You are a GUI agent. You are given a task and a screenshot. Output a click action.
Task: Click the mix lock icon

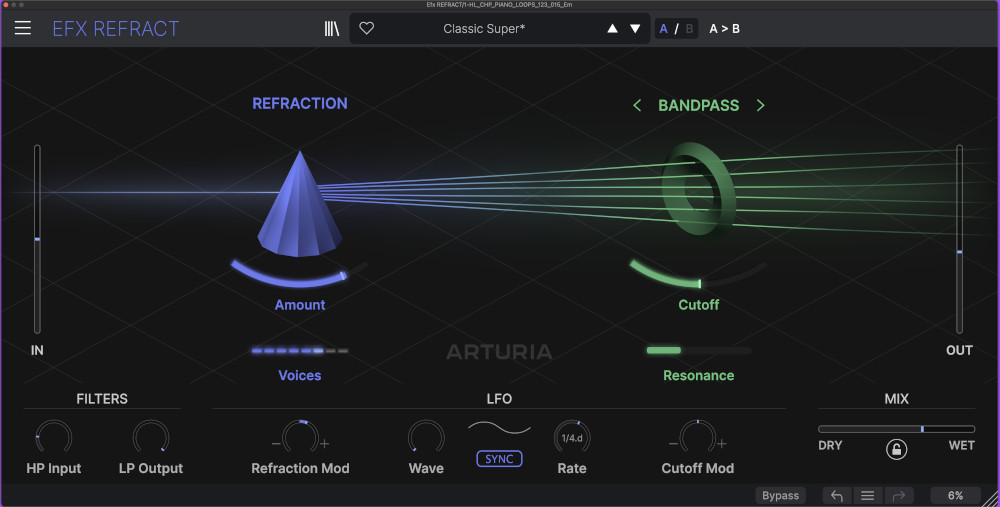tap(896, 450)
